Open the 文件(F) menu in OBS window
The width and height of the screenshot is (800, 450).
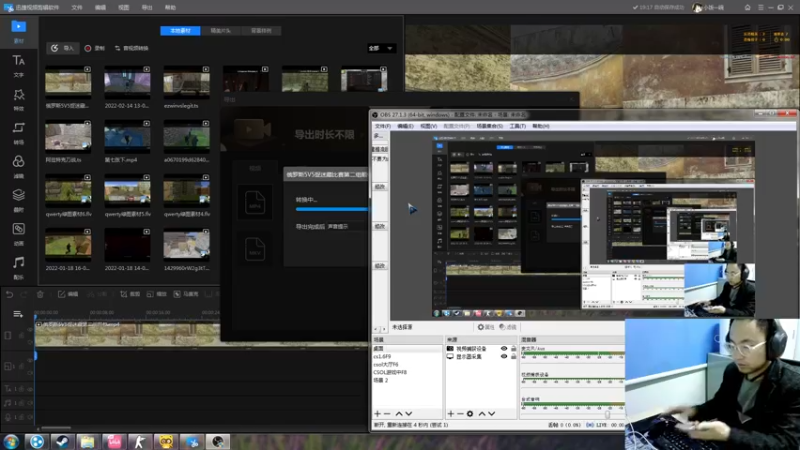383,126
